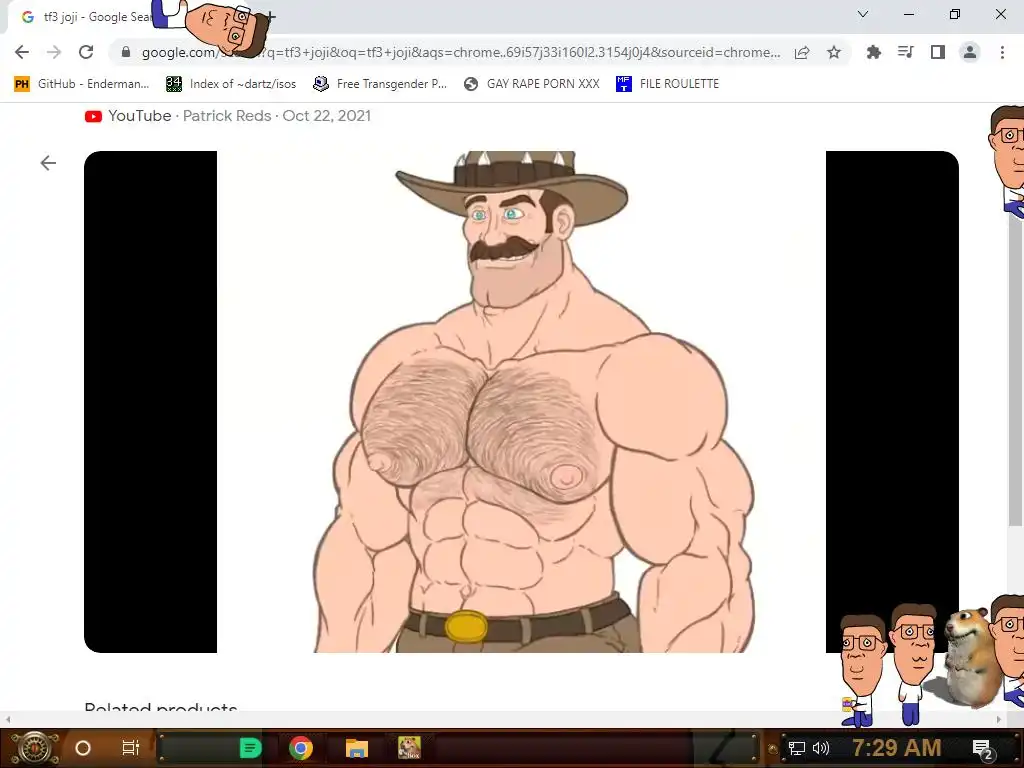
Task: Reload the page with the refresh icon
Action: click(x=86, y=52)
